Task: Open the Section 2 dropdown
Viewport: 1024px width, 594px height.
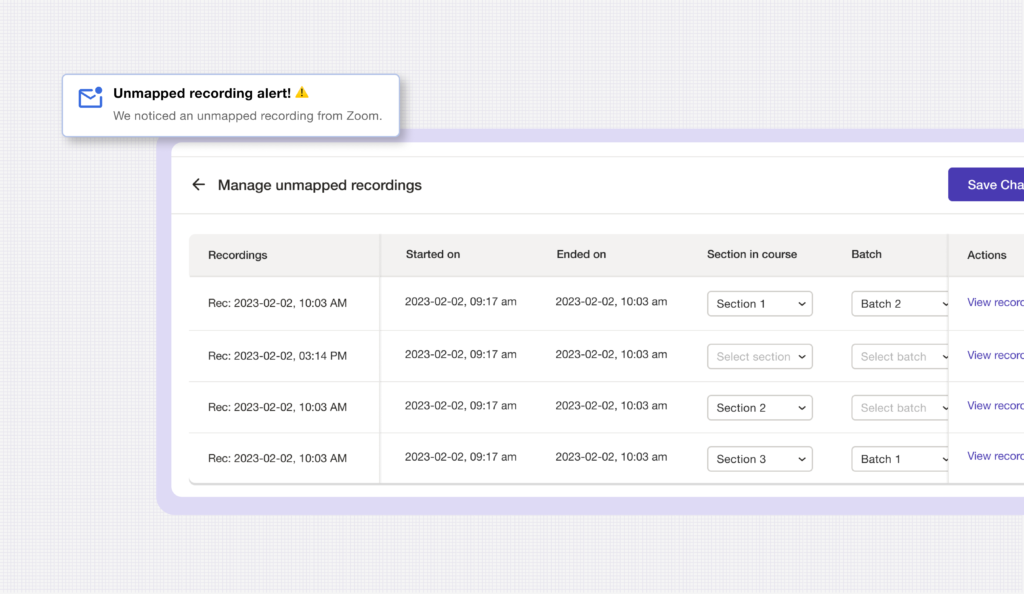Action: tap(760, 407)
